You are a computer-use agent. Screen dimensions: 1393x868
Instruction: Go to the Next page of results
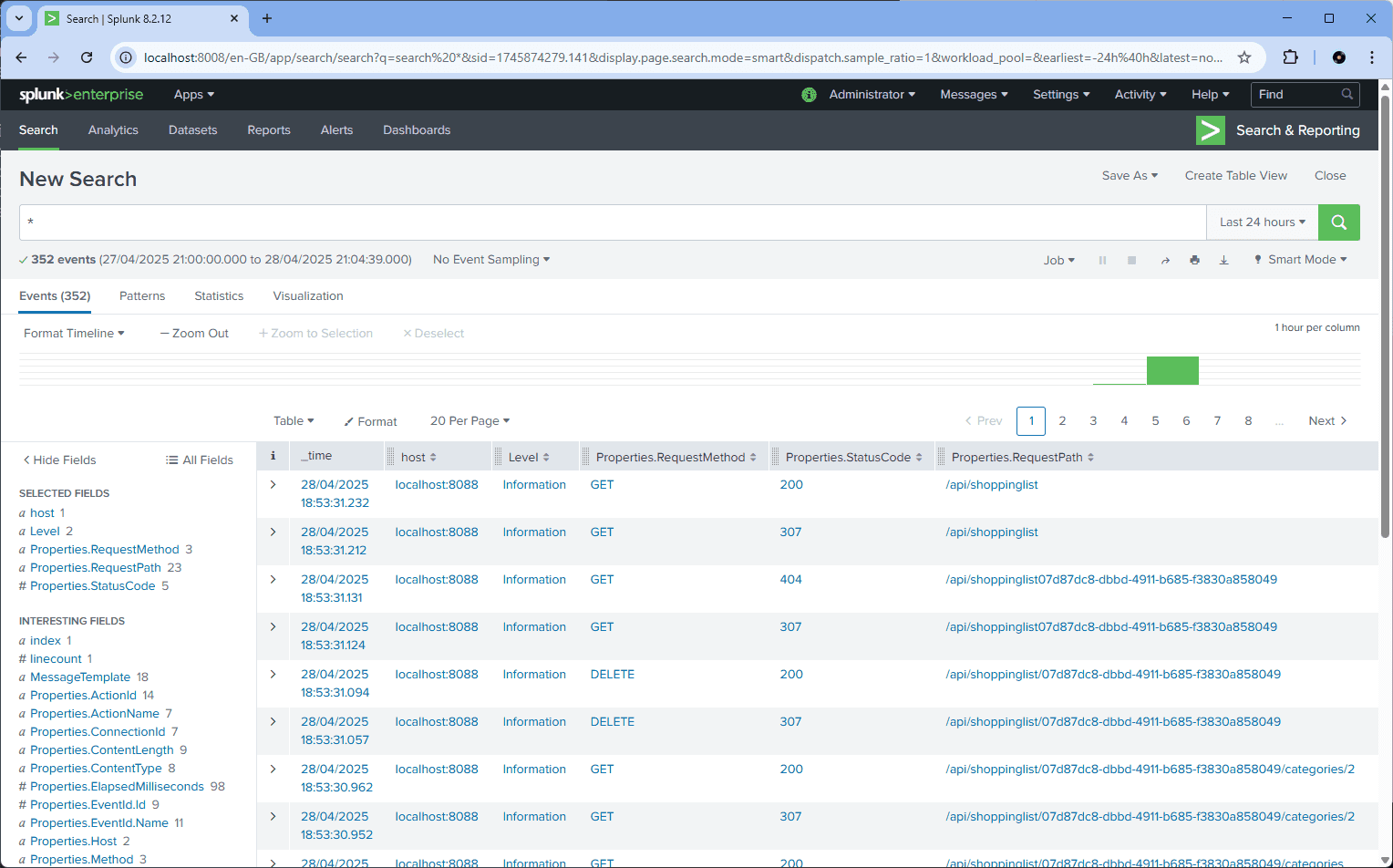pyautogui.click(x=1326, y=421)
